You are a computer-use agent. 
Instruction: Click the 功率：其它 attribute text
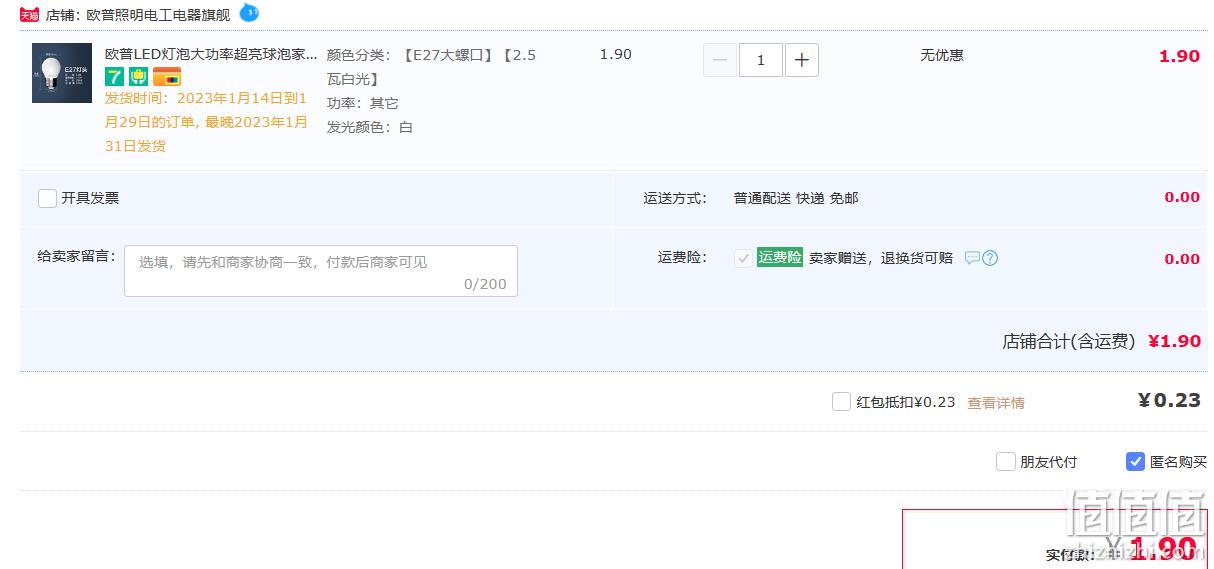(363, 103)
